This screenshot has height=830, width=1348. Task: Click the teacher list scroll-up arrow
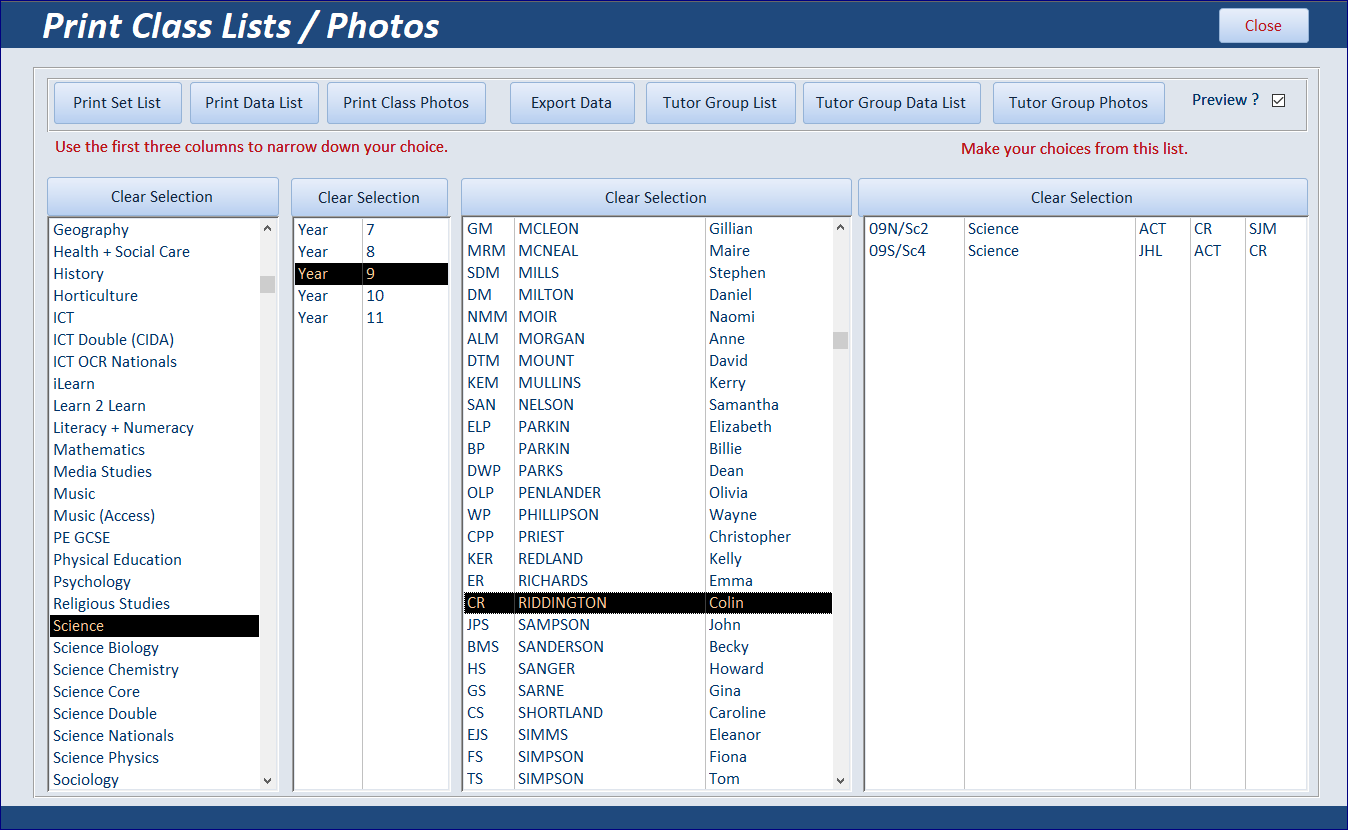coord(840,229)
